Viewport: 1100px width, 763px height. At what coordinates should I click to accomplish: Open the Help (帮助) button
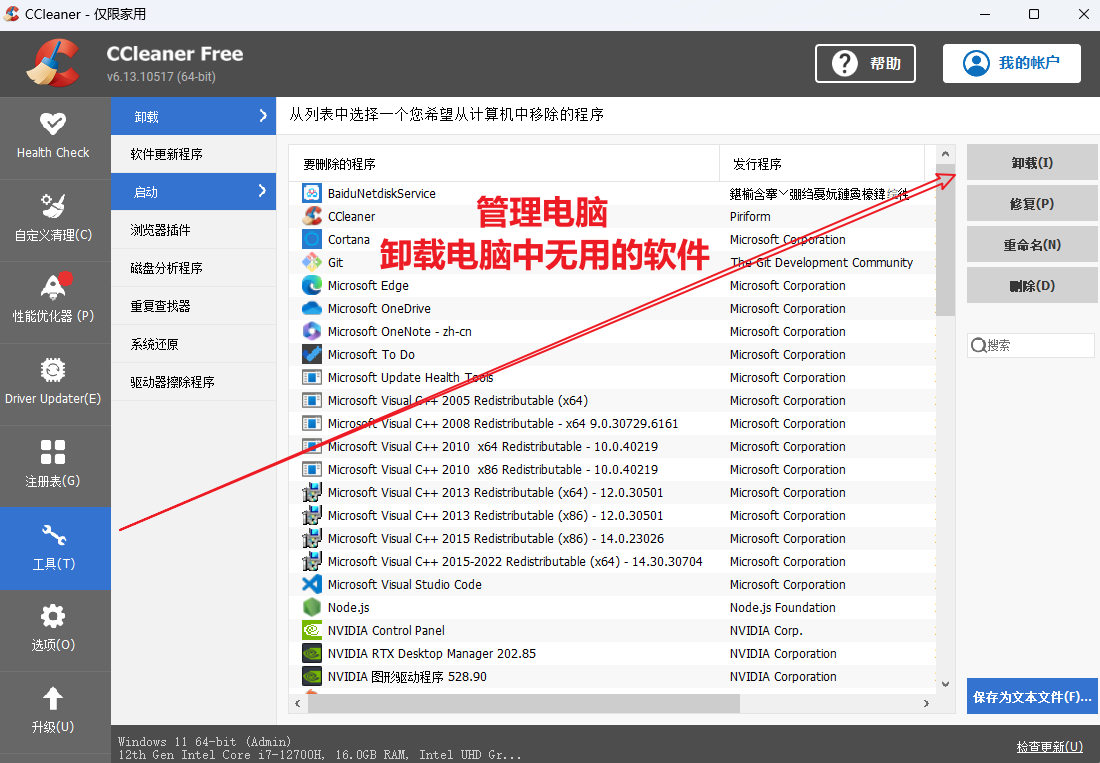pos(865,64)
